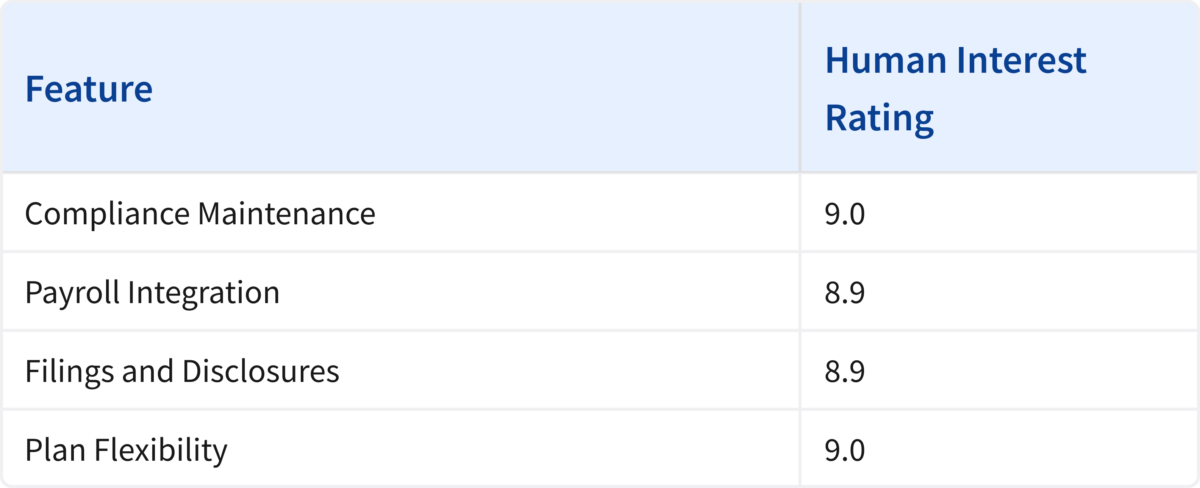
Task: Select the Plan Flexibility cell
Action: click(400, 448)
